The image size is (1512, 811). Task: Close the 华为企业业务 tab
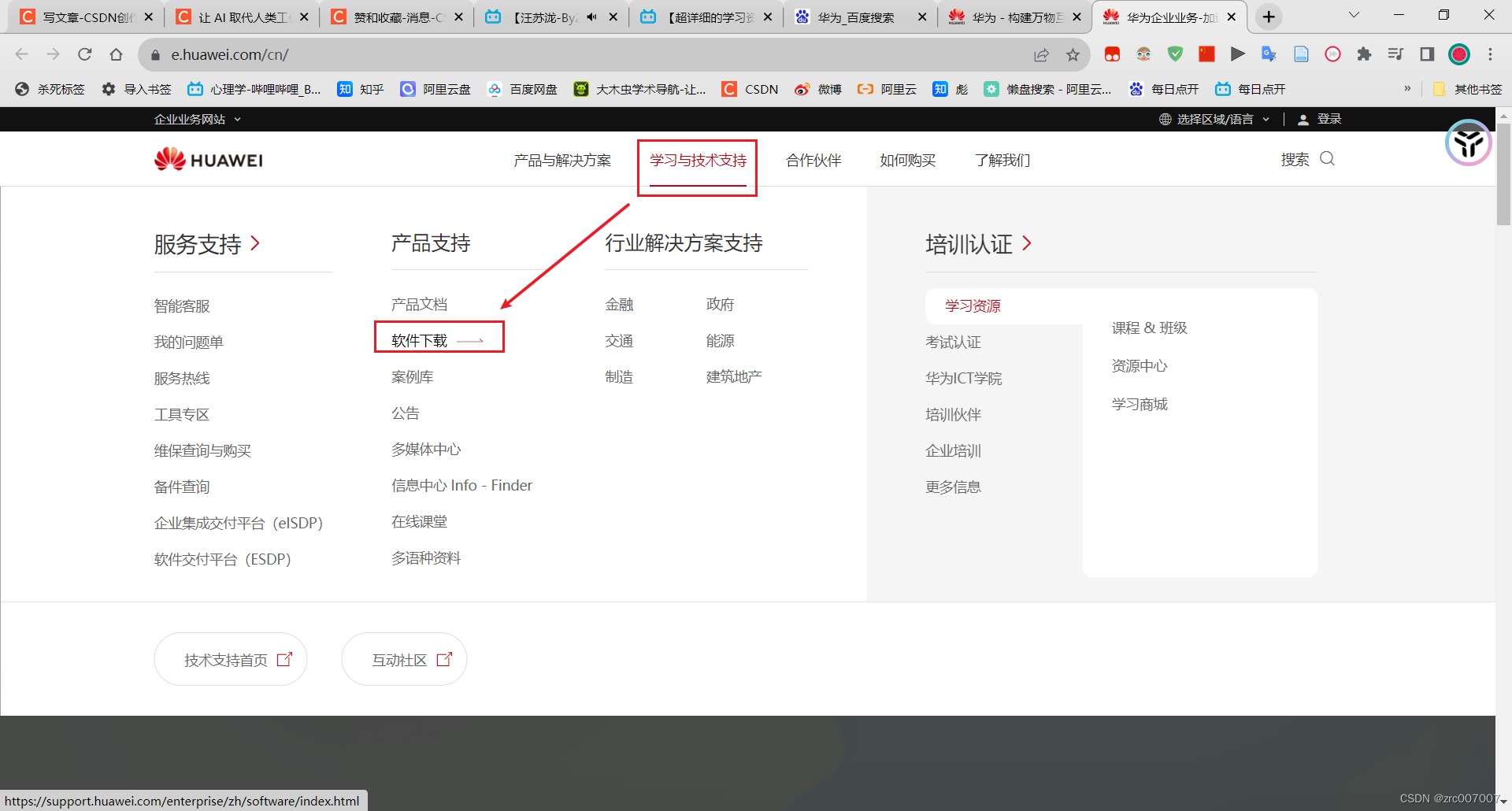[1231, 17]
